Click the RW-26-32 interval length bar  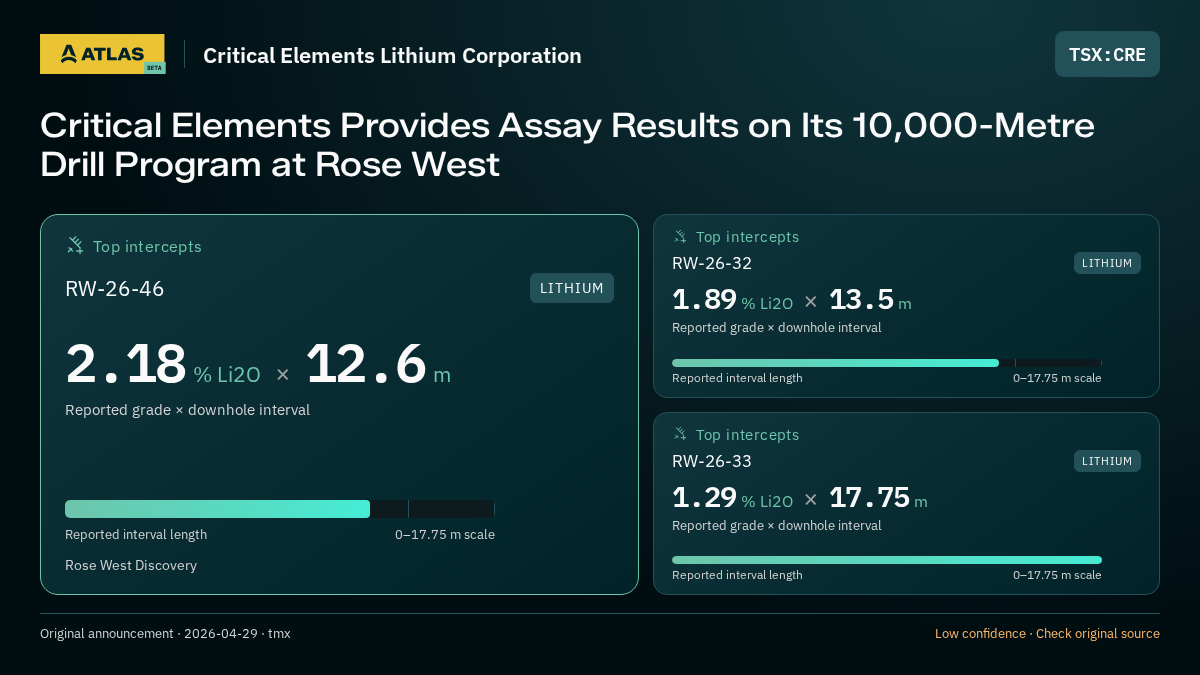pos(887,363)
